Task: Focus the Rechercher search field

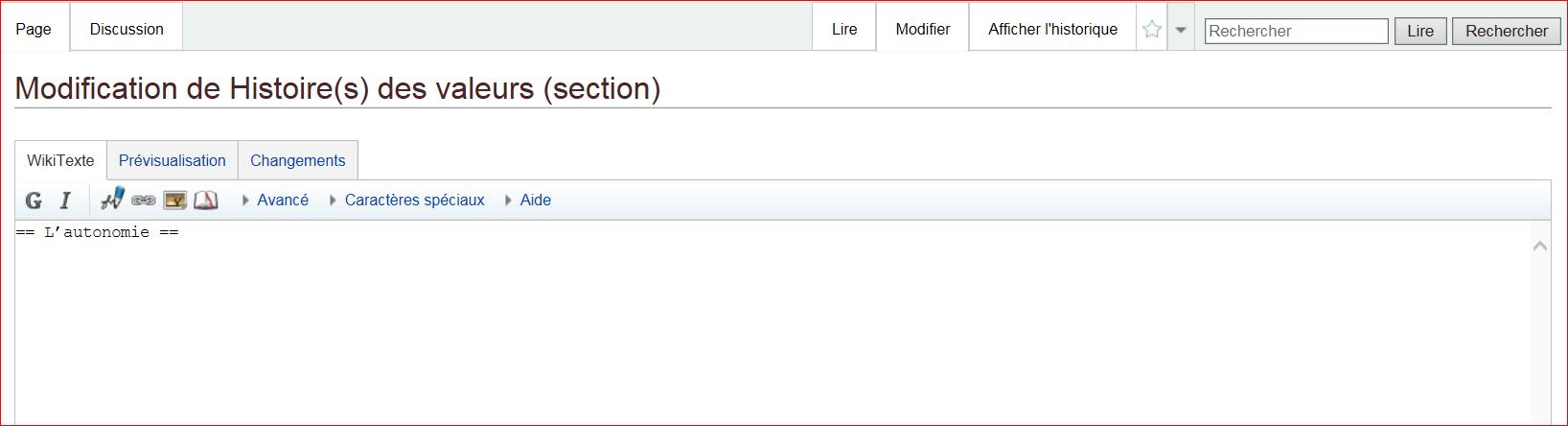Action: (1296, 31)
